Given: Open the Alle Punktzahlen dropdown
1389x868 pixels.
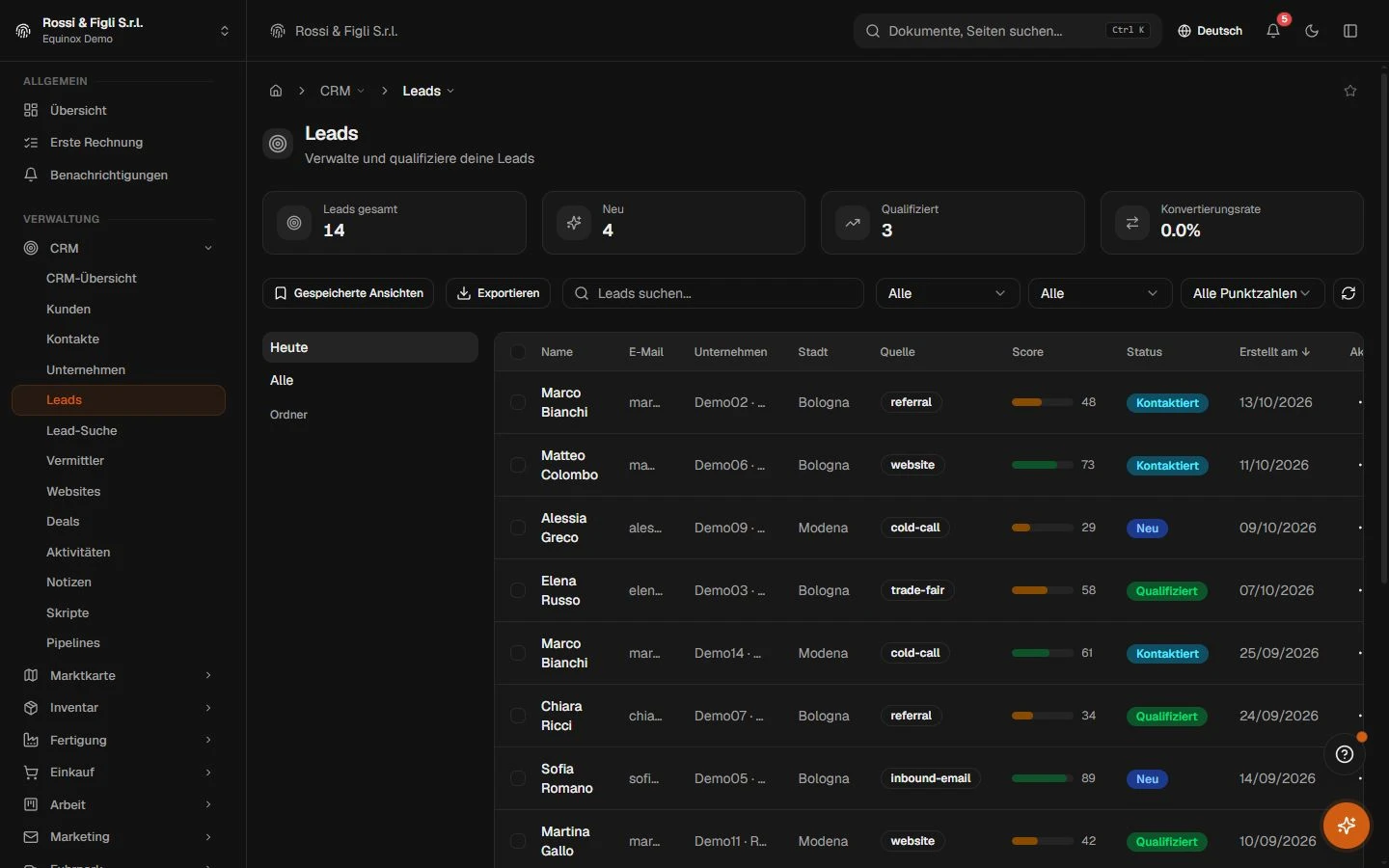Looking at the screenshot, I should click(x=1252, y=293).
